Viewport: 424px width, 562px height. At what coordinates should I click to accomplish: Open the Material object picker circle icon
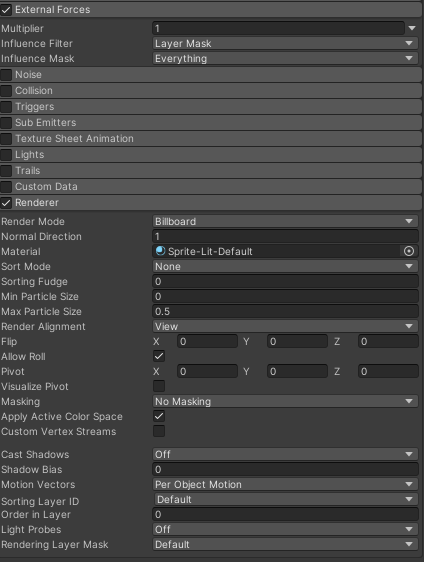[x=409, y=251]
